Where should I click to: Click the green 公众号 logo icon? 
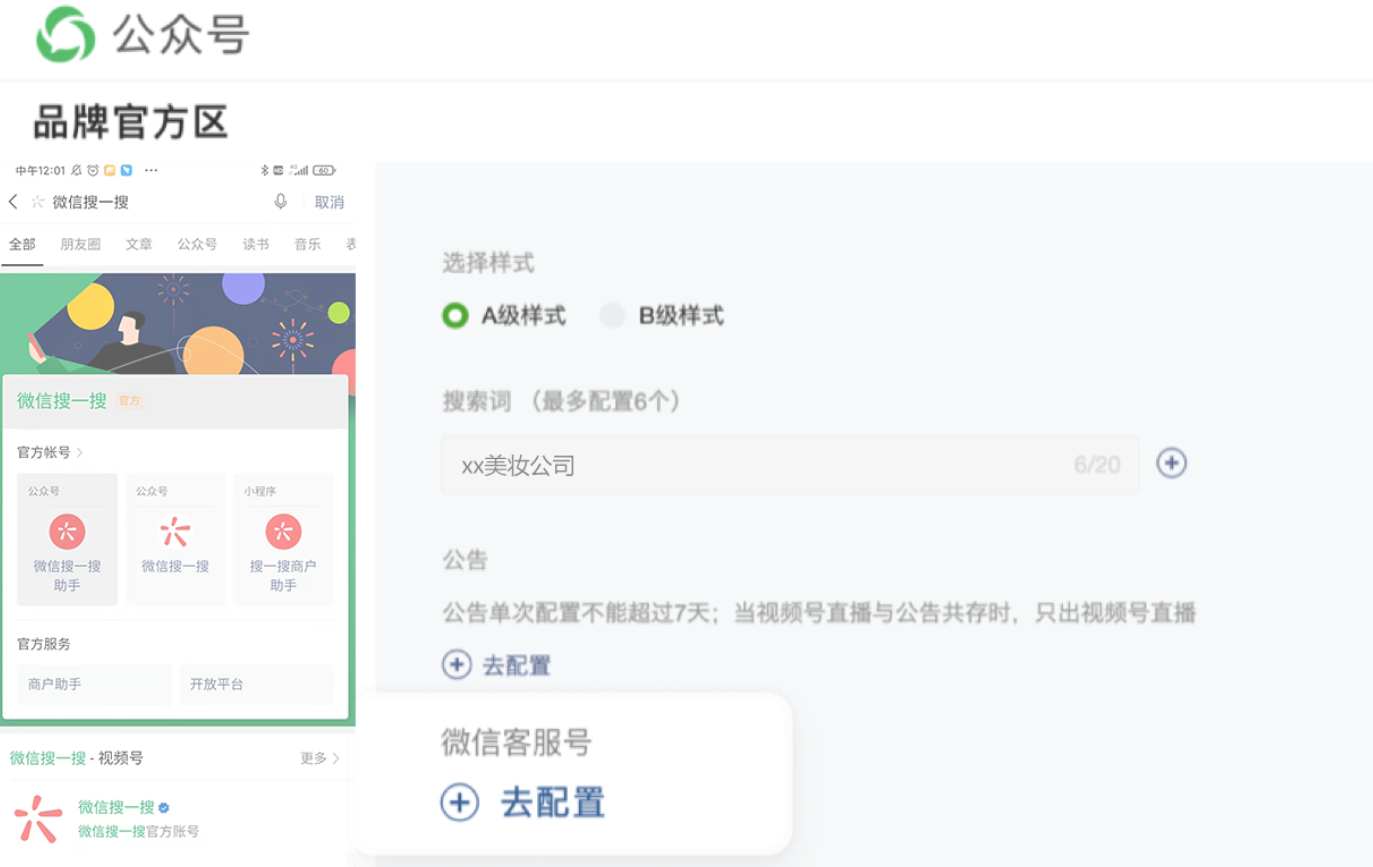(x=65, y=35)
